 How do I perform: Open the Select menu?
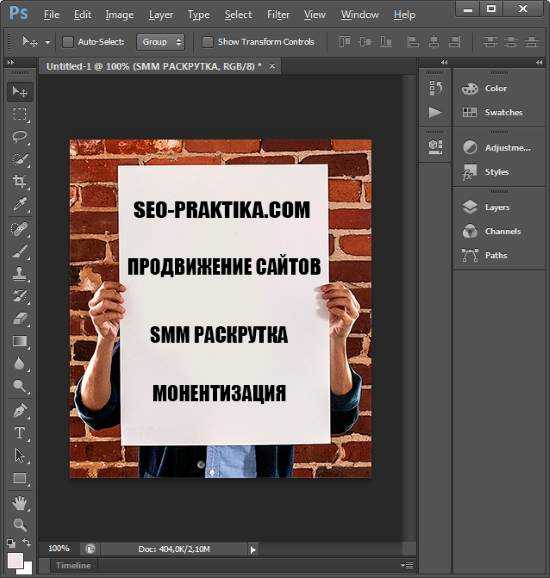pyautogui.click(x=239, y=15)
